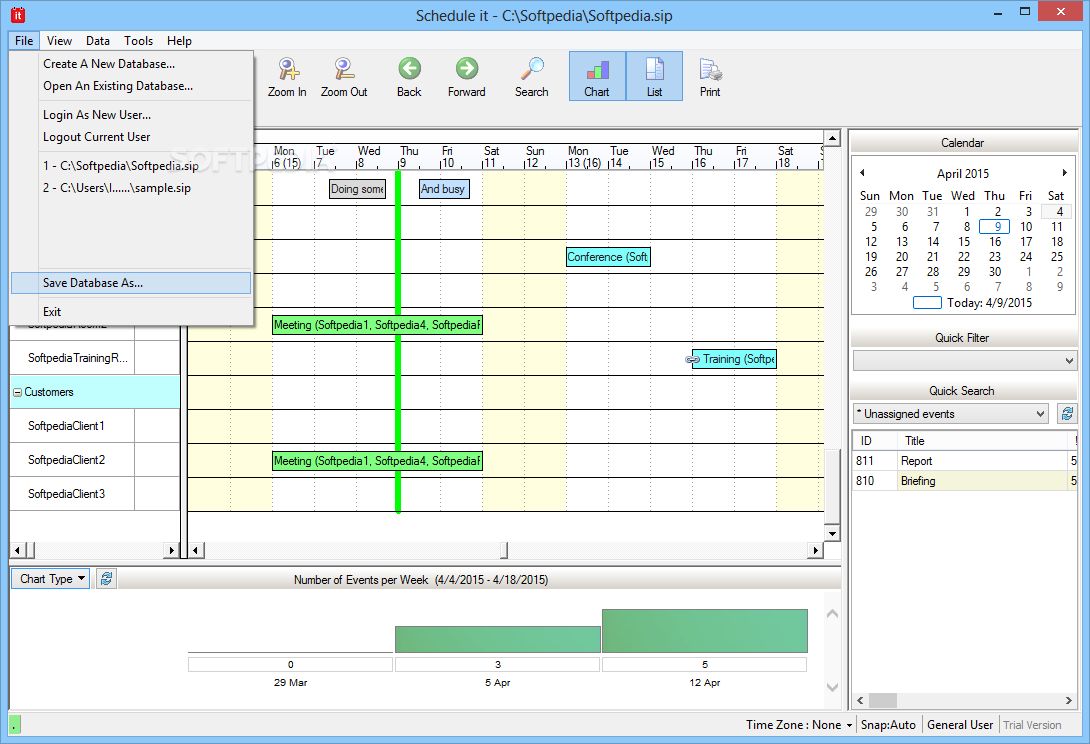This screenshot has width=1090, height=744.
Task: Select Login As New User menu item
Action: click(x=131, y=115)
